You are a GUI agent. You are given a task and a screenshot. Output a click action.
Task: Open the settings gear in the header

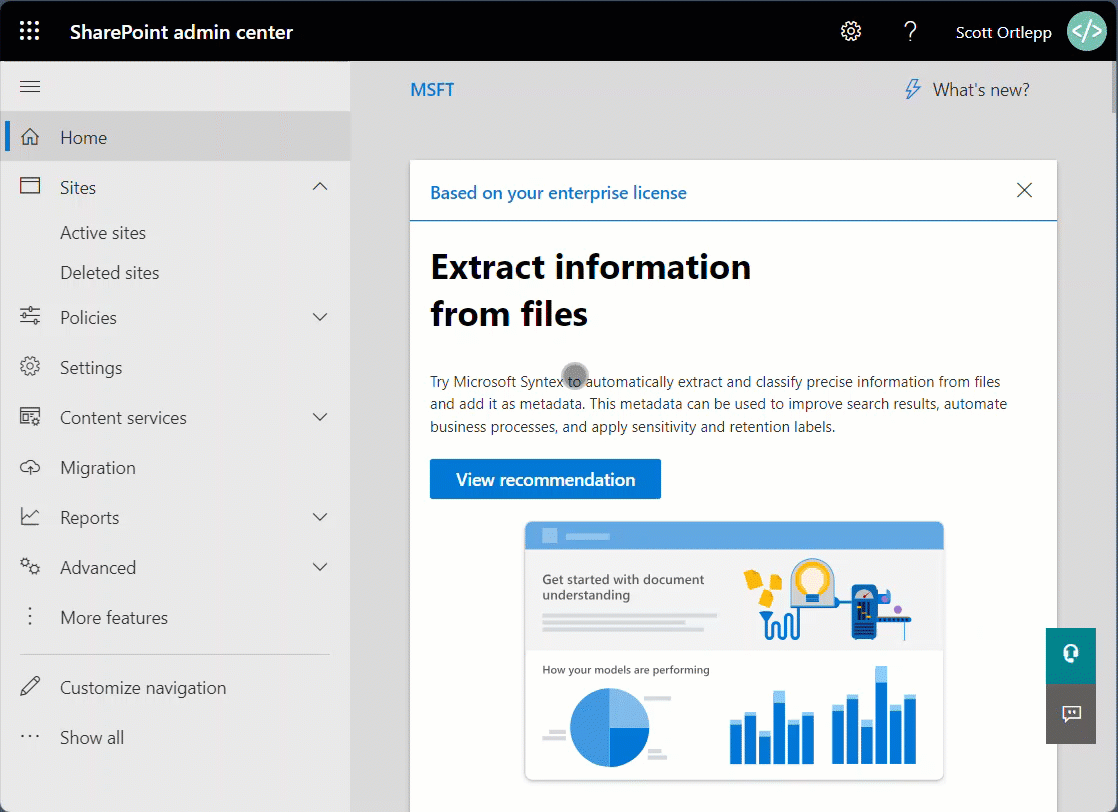click(x=851, y=31)
